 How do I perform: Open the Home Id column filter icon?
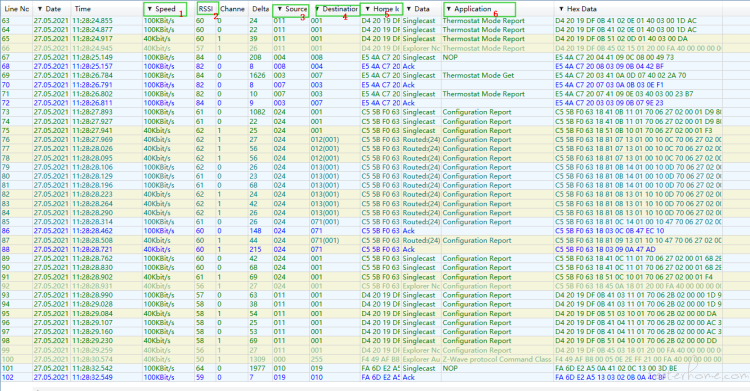(367, 9)
